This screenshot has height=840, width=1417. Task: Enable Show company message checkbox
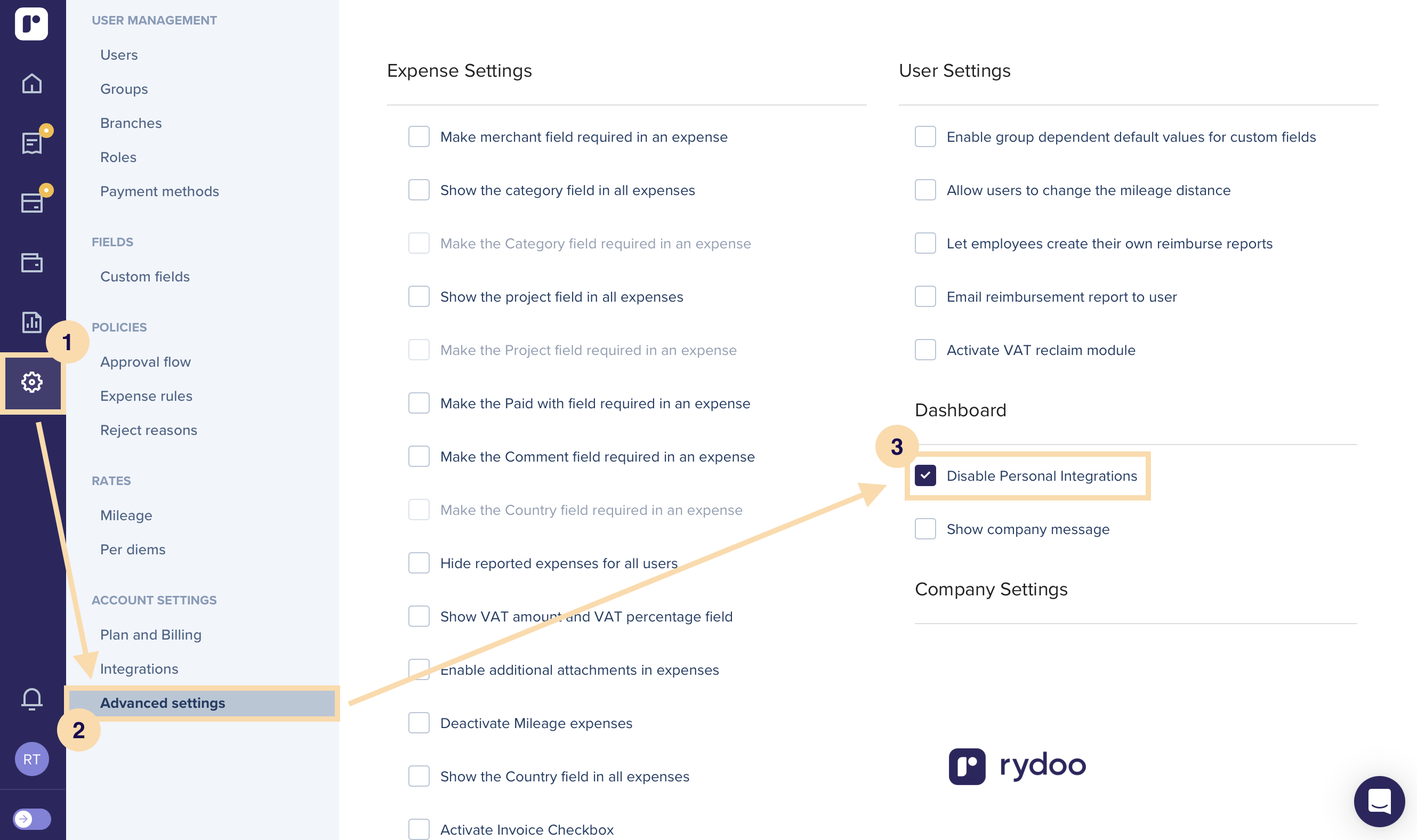click(x=925, y=529)
